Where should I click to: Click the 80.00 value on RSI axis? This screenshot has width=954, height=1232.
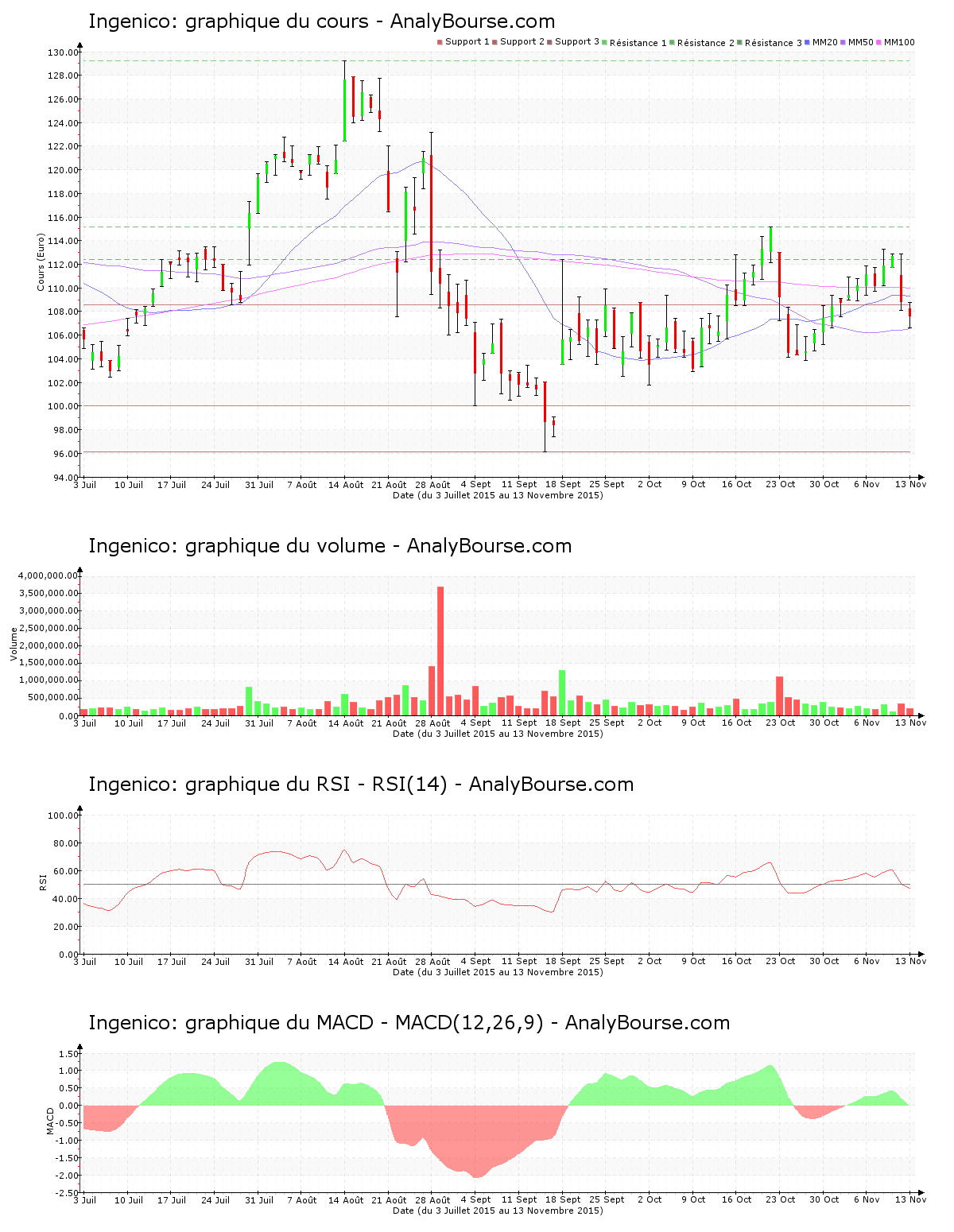coord(66,843)
